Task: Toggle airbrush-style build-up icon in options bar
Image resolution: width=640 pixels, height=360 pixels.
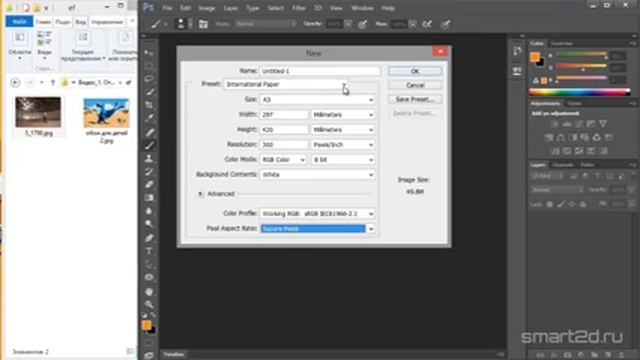Action: pyautogui.click(x=427, y=24)
